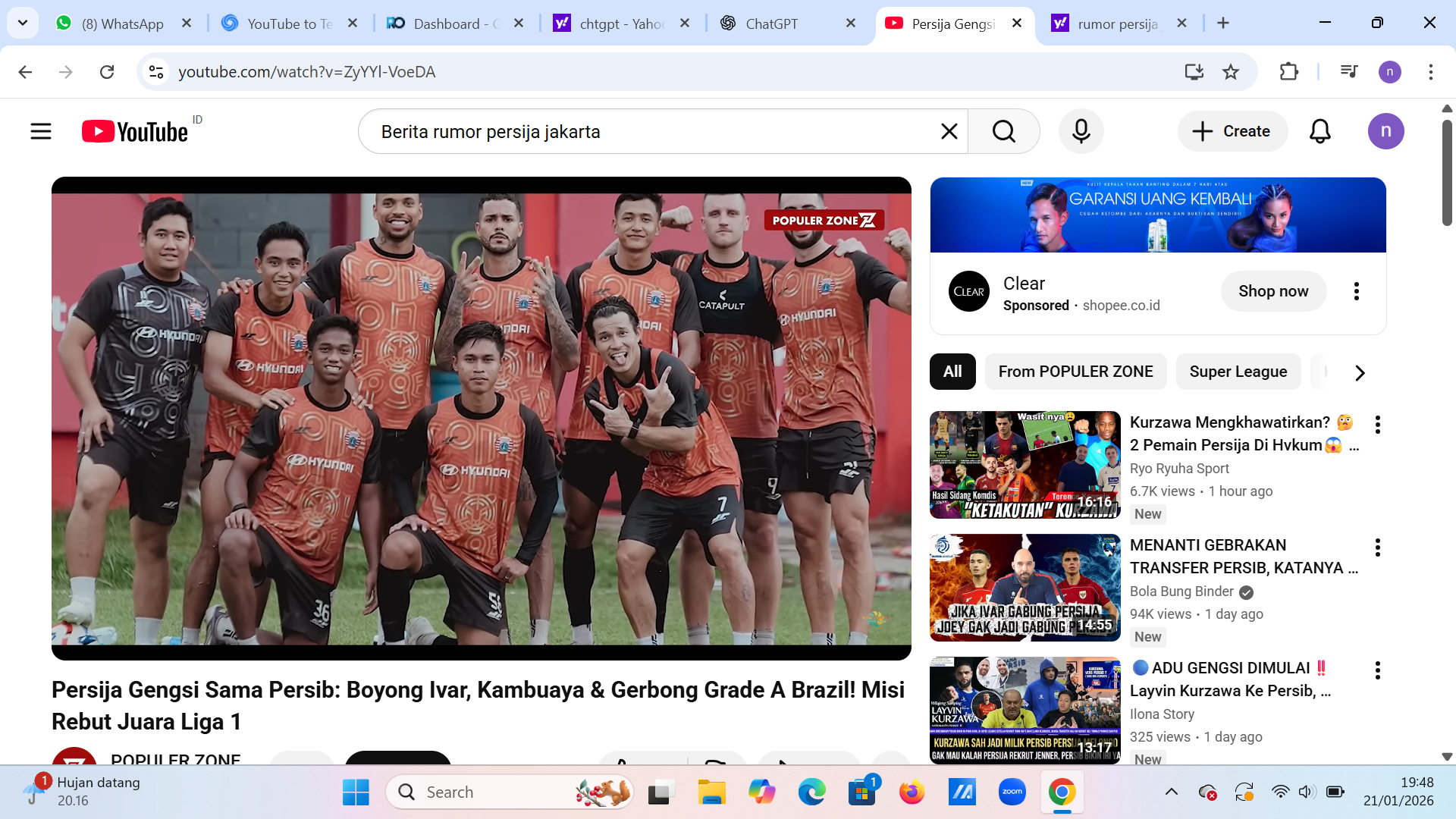Open the notifications bell
This screenshot has width=1456, height=819.
click(x=1320, y=131)
